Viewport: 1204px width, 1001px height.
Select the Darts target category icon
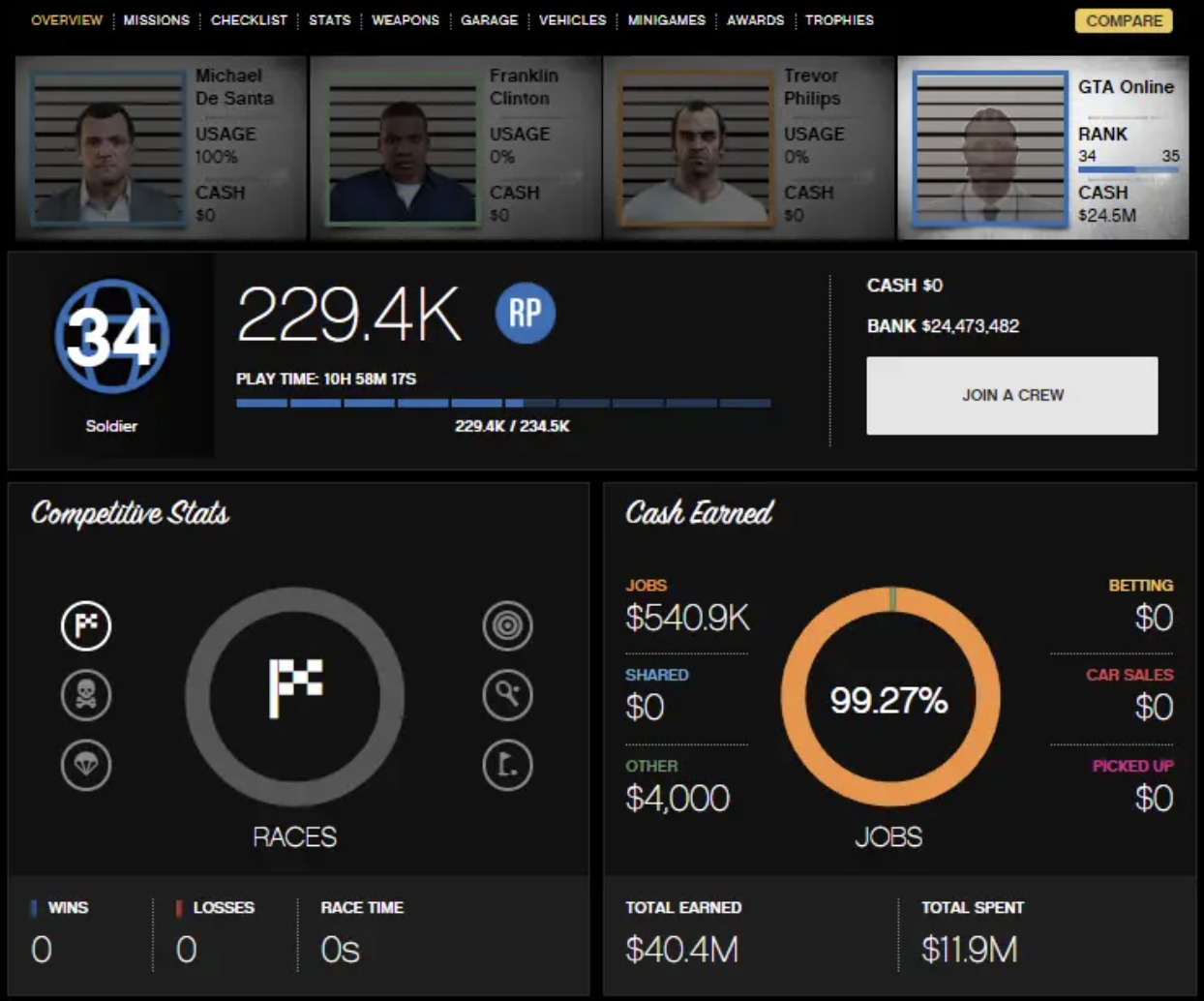[x=507, y=625]
